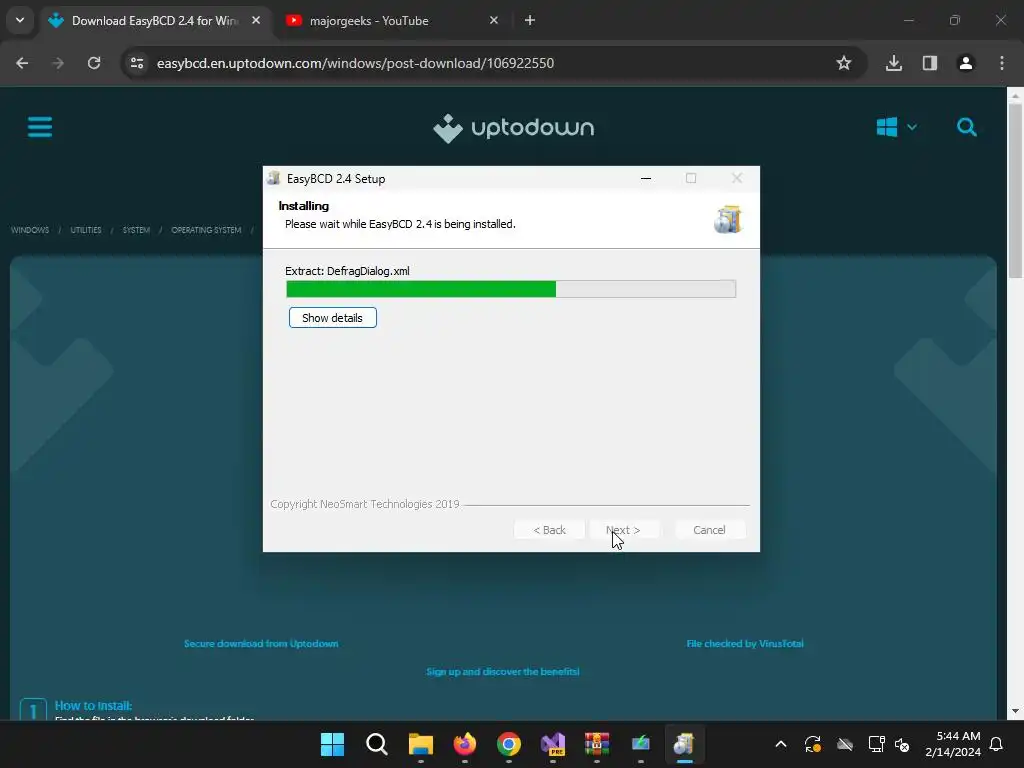This screenshot has width=1024, height=768.
Task: Open WinRAR from the taskbar
Action: click(597, 744)
